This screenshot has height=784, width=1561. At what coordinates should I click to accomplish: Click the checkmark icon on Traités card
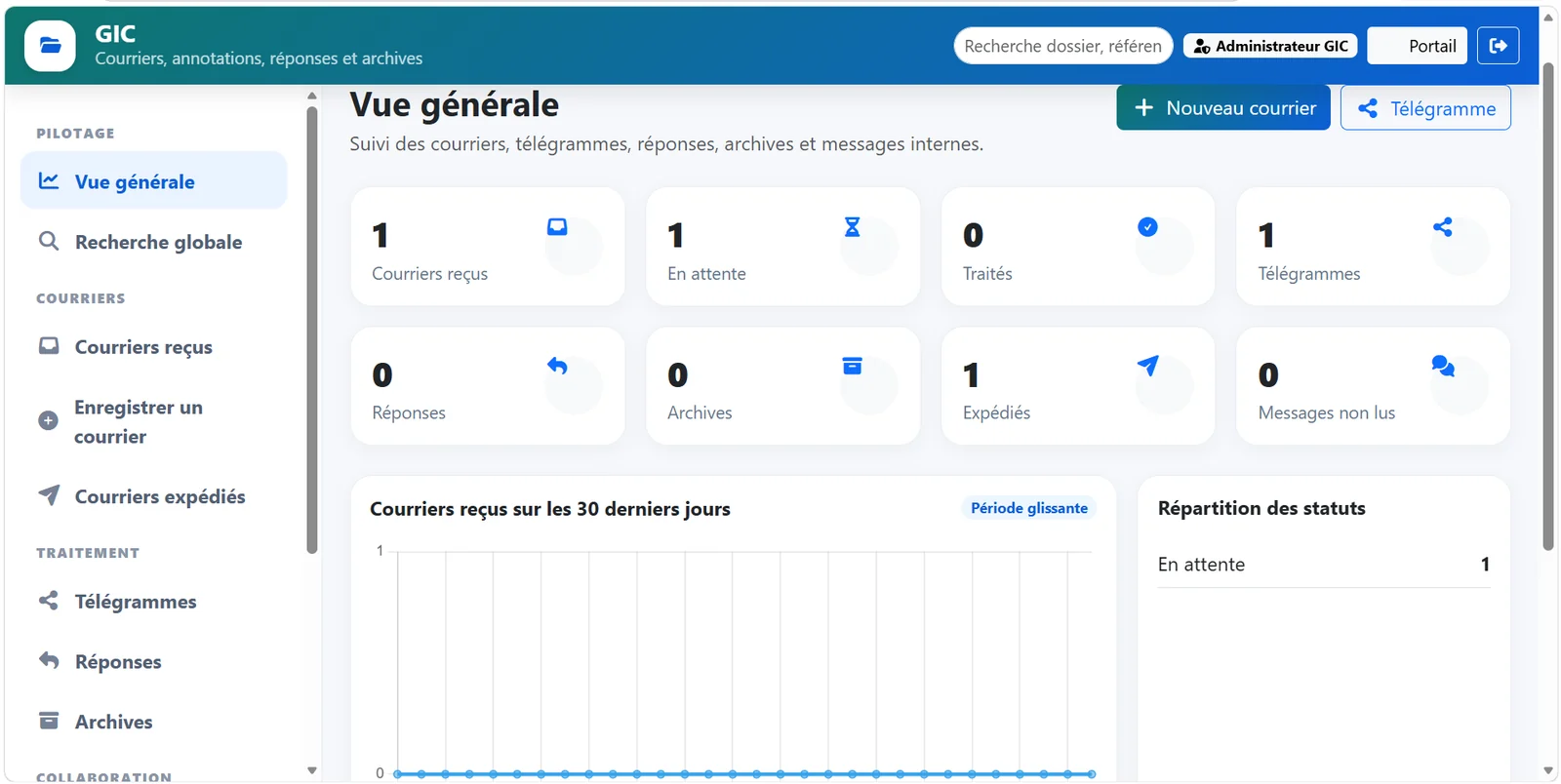click(x=1148, y=226)
